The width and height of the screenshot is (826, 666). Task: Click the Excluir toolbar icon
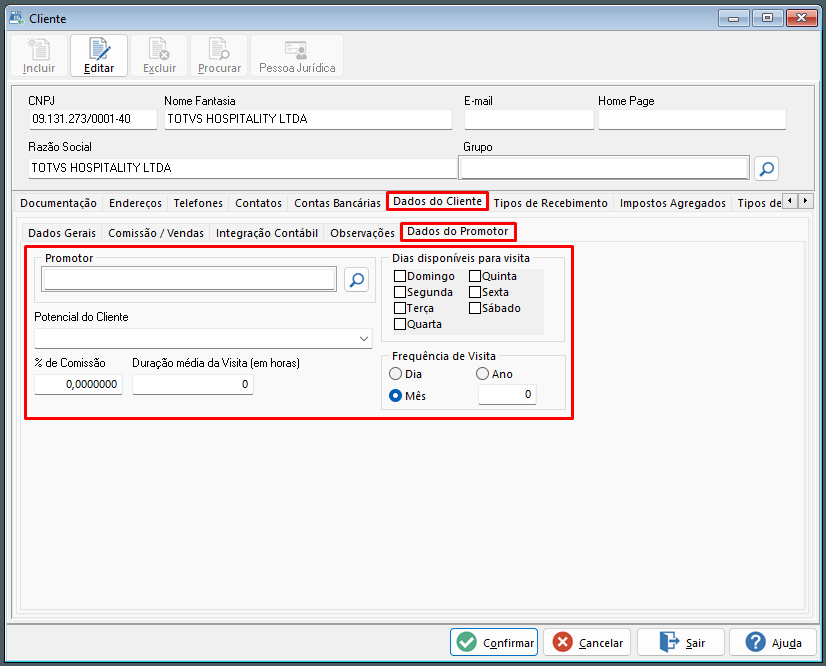pos(159,56)
